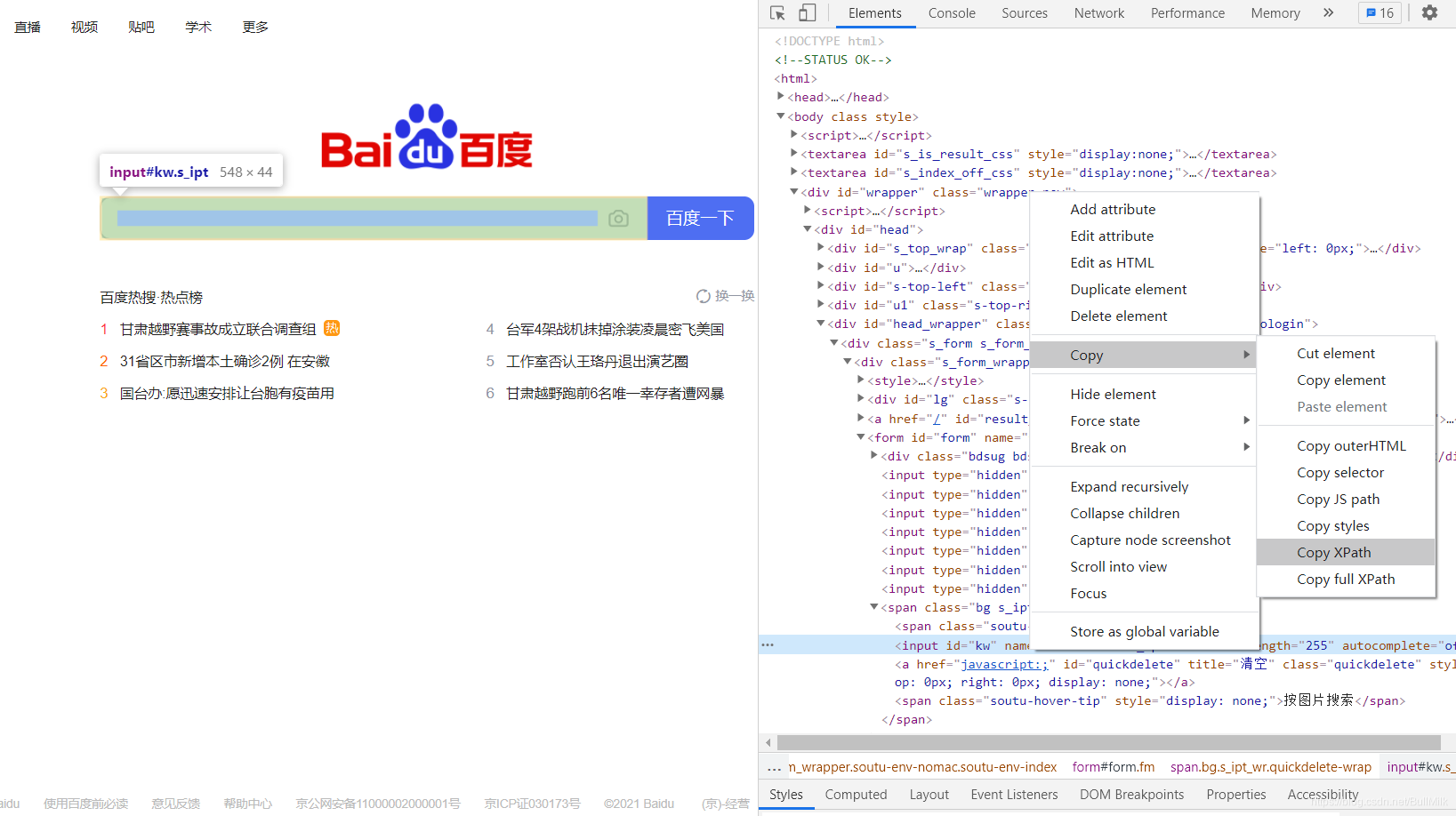Select Add attribute in context menu
1456x816 pixels.
pyautogui.click(x=1145, y=209)
